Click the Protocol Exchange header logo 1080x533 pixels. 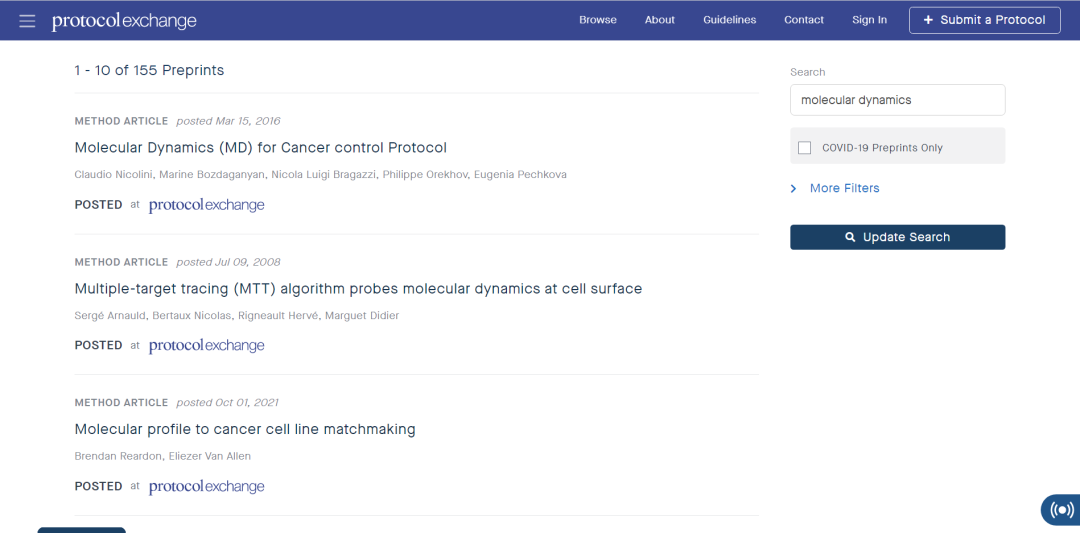coord(124,21)
